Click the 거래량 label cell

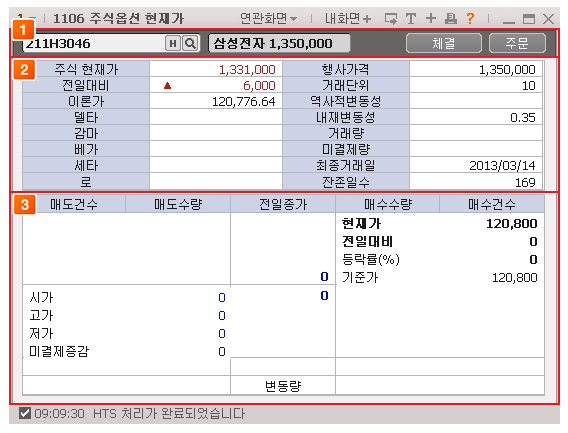click(346, 134)
